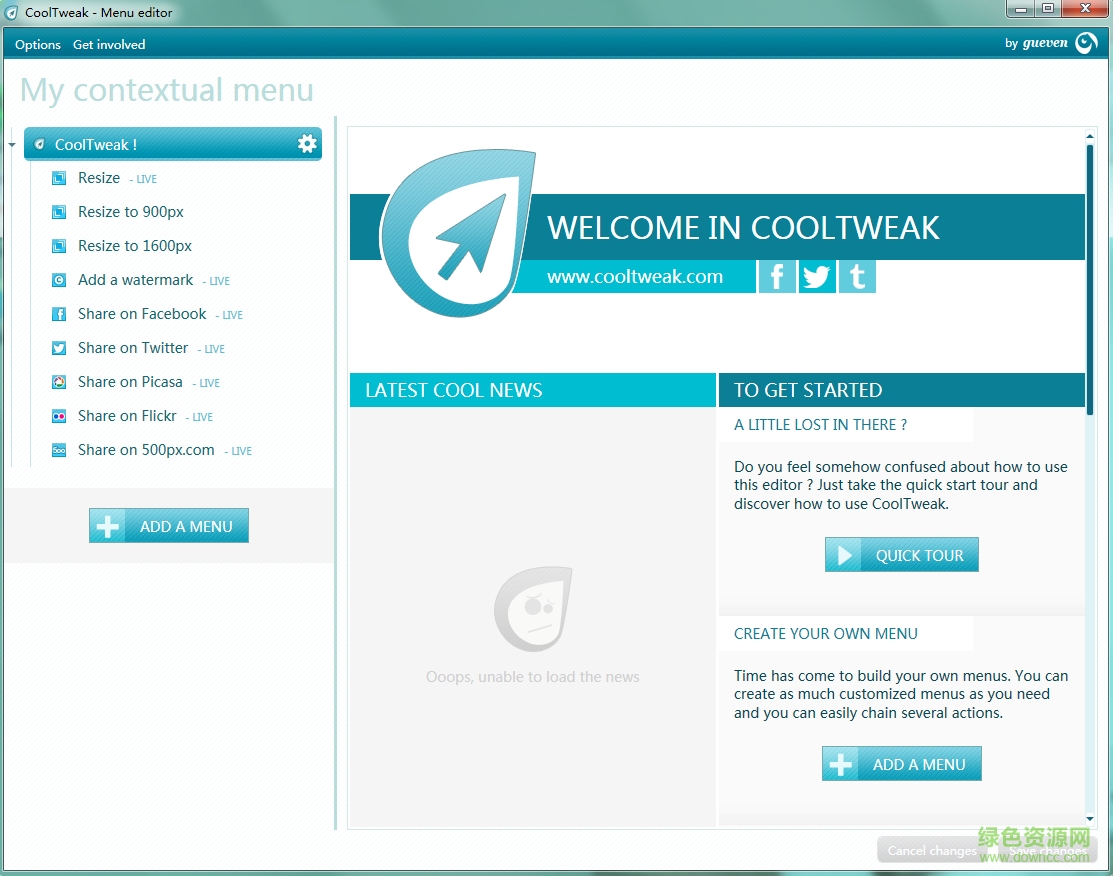
Task: Click the Facebook icon in the welcome banner
Action: click(x=777, y=276)
